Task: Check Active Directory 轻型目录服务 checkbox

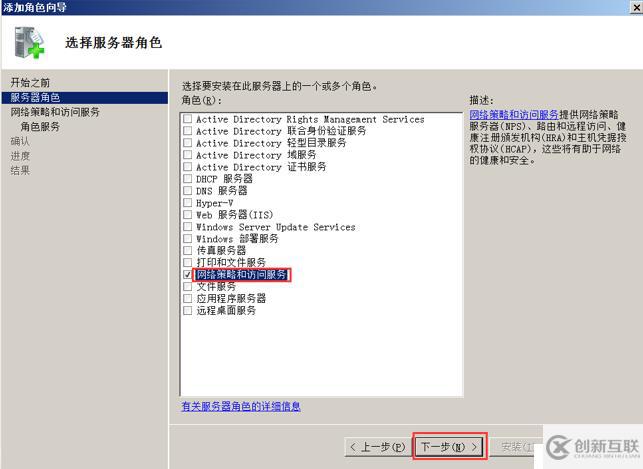Action: [x=187, y=143]
